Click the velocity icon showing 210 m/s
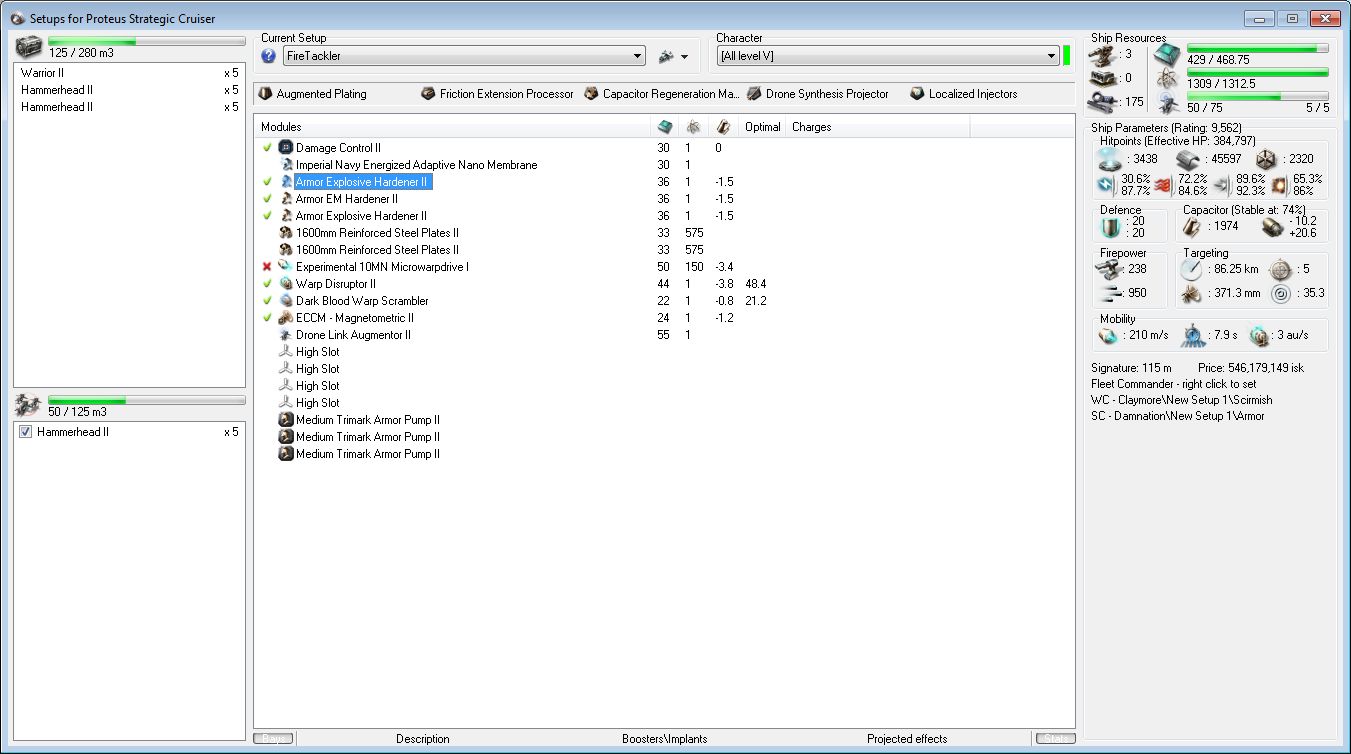 tap(1110, 335)
